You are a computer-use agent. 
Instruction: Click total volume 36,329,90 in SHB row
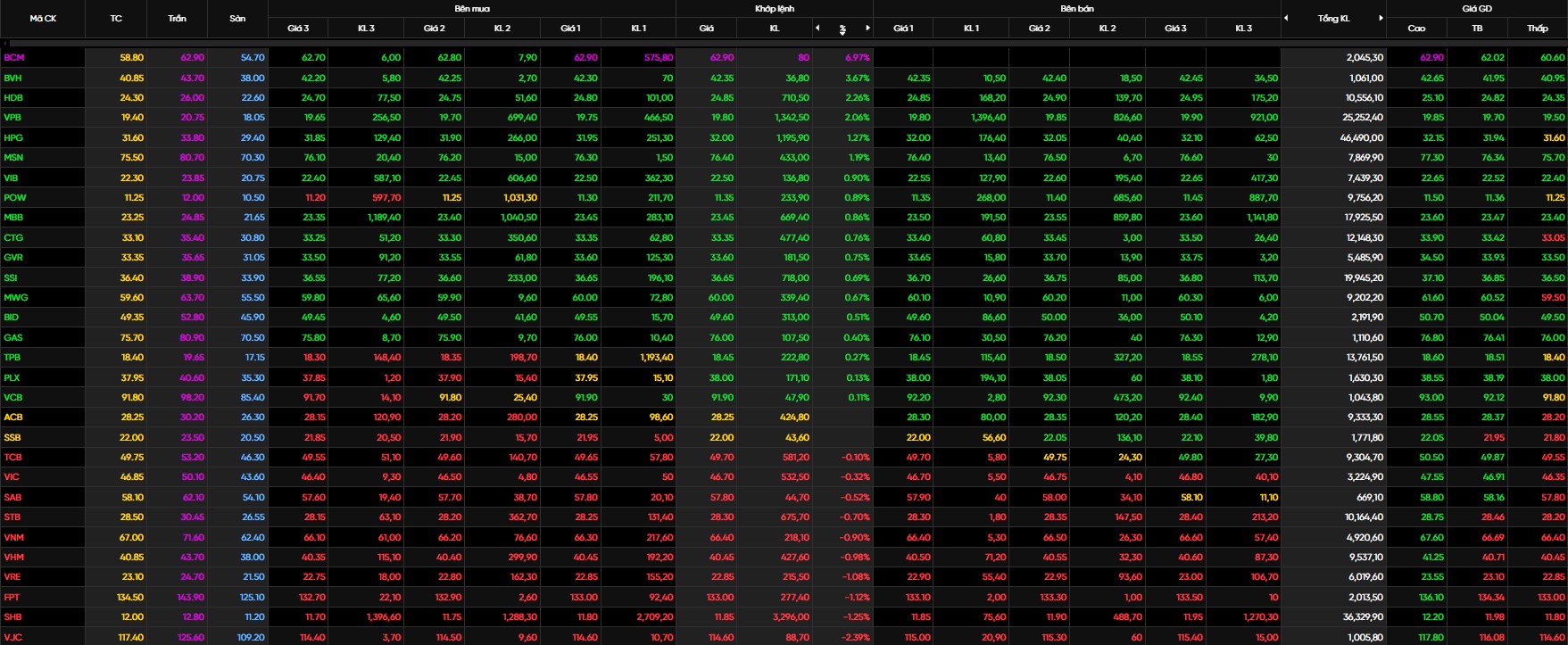click(1362, 616)
